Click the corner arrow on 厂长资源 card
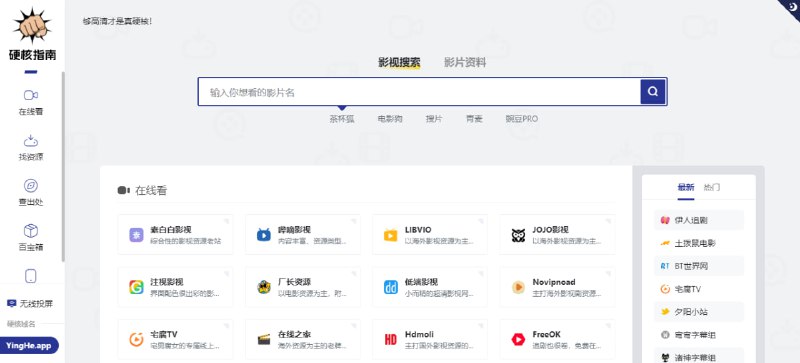Viewport: 800px width, 363px height. click(354, 273)
